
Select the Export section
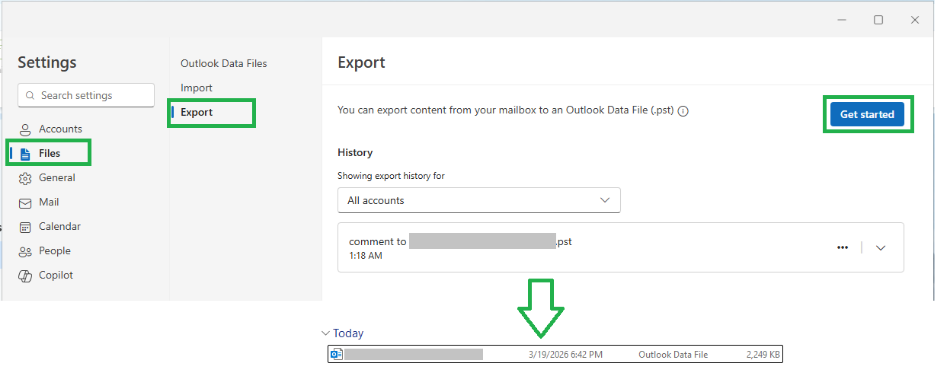pyautogui.click(x=196, y=112)
